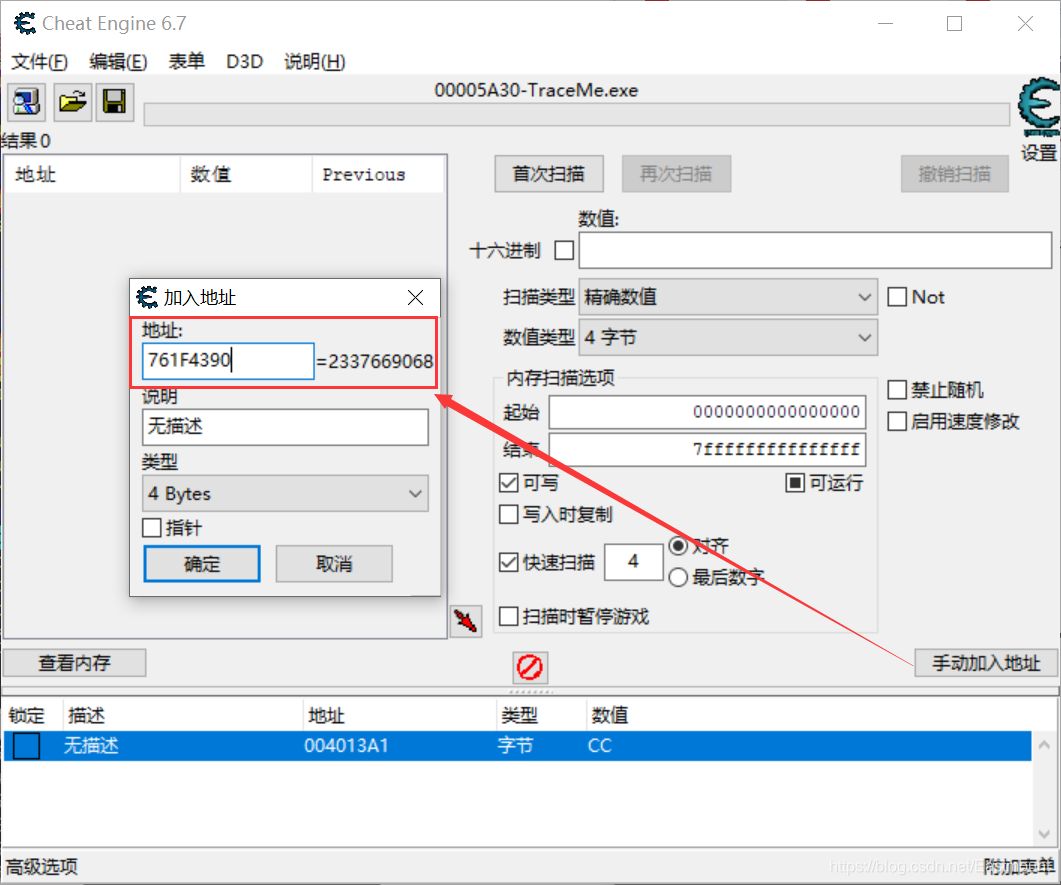Toggle the 十六进制 checkbox

(564, 250)
